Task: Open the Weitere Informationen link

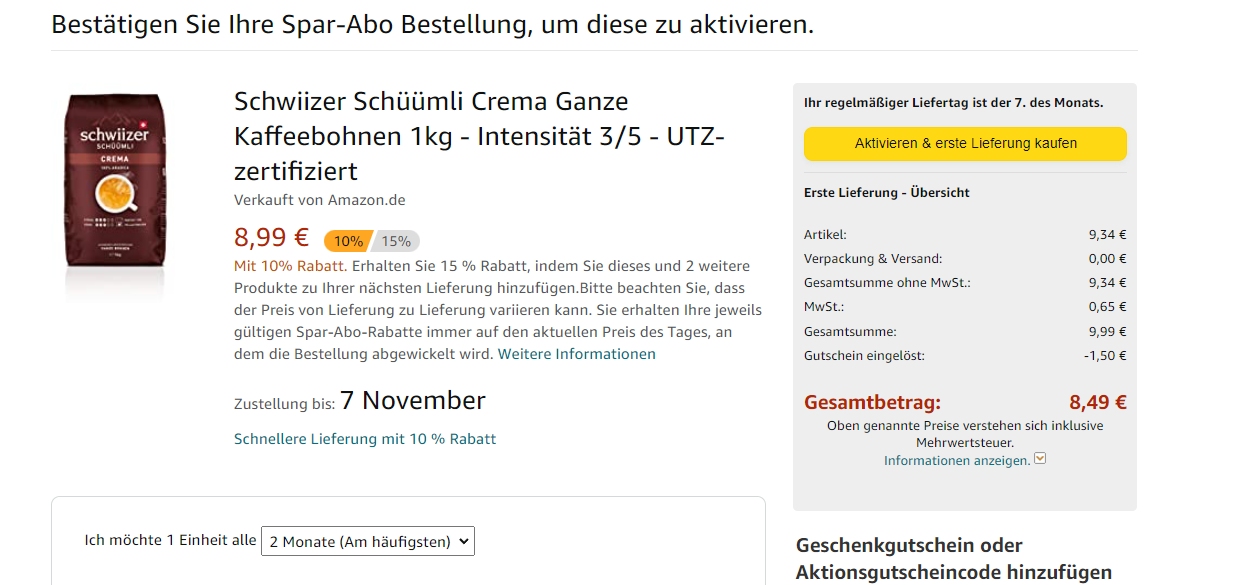Action: [x=577, y=354]
